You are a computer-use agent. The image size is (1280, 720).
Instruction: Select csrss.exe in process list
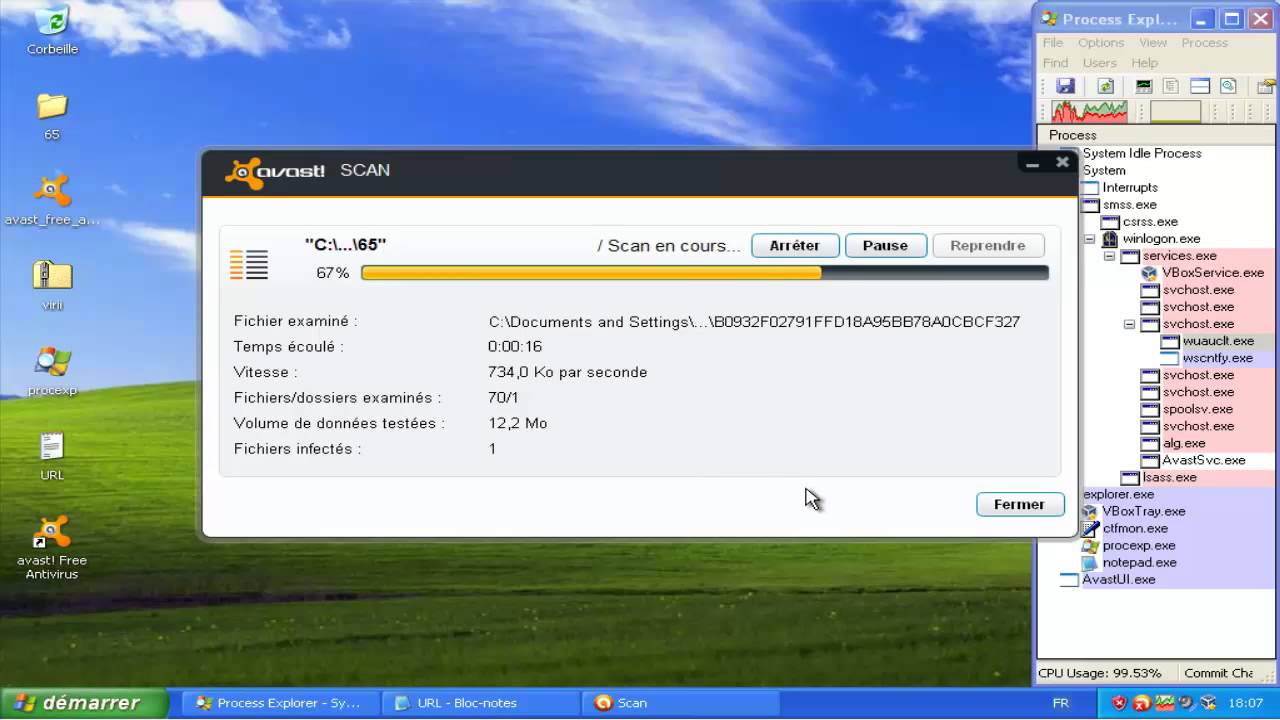1150,222
